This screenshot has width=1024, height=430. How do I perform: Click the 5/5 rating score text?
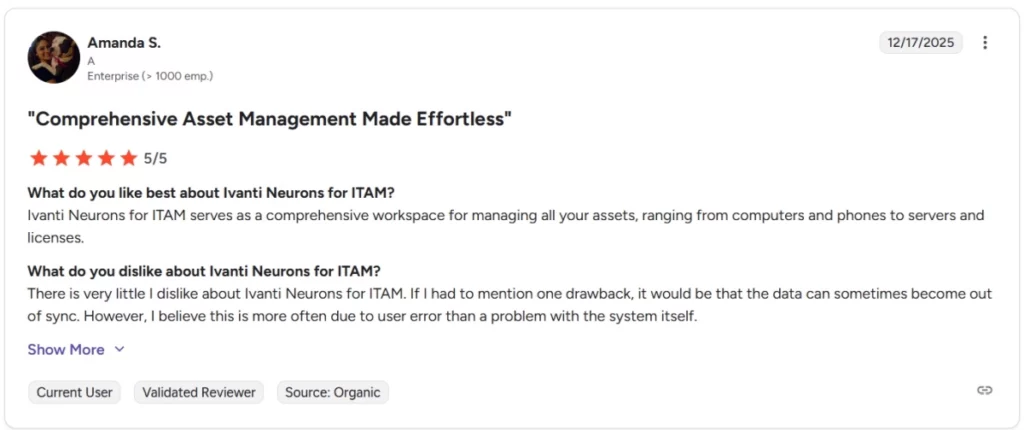tap(155, 158)
